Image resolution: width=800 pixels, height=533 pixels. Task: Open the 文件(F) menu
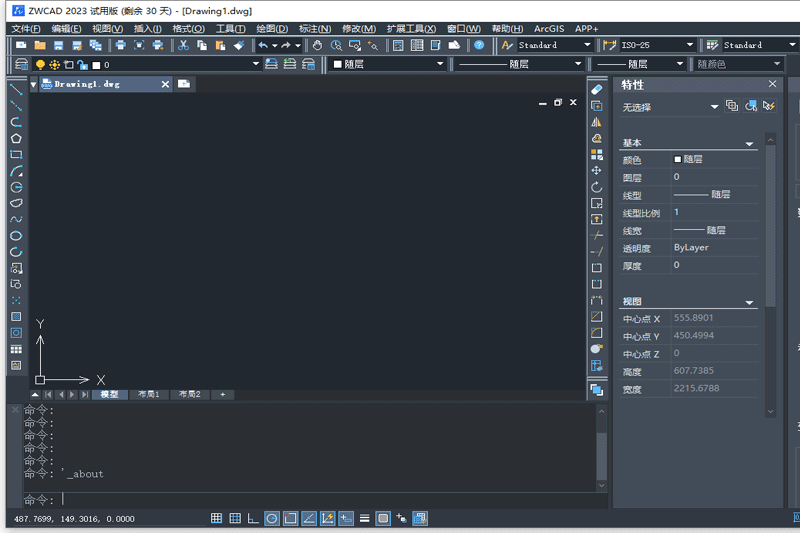pos(26,29)
